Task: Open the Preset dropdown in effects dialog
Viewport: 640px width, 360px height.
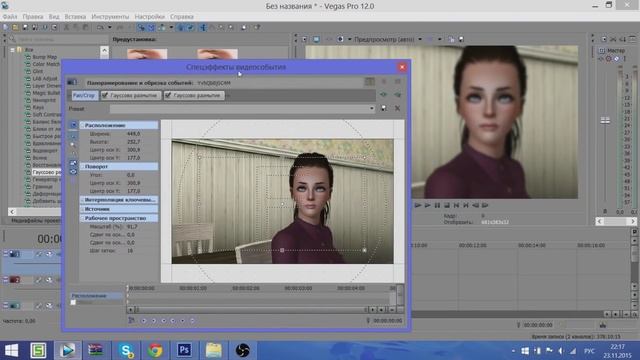Action: coord(371,109)
